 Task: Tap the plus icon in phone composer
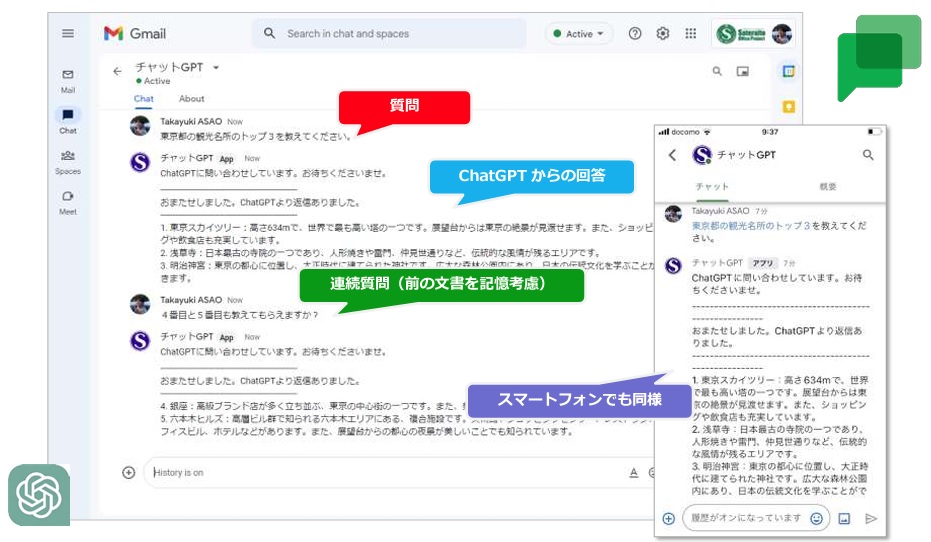[669, 518]
